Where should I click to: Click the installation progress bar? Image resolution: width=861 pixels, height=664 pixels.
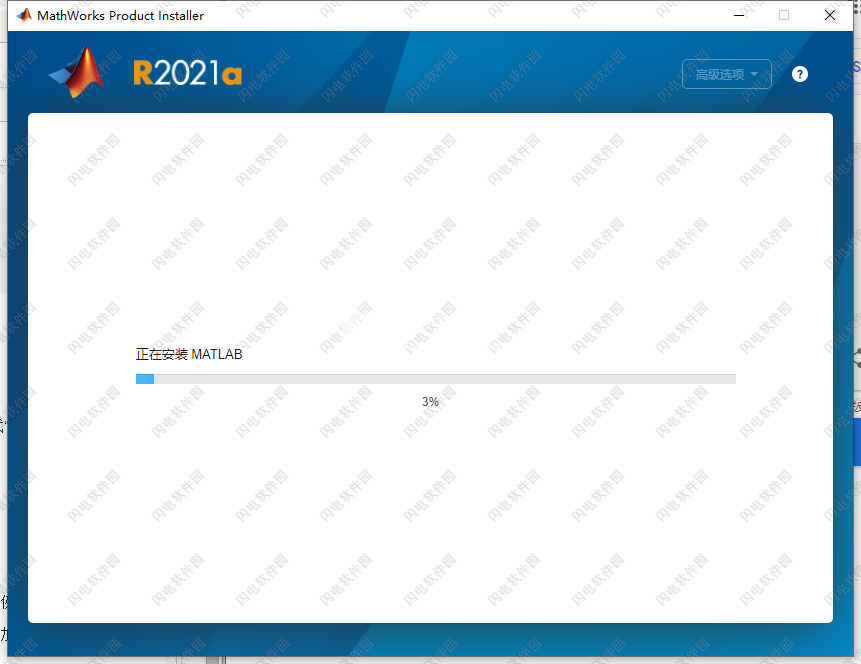435,379
